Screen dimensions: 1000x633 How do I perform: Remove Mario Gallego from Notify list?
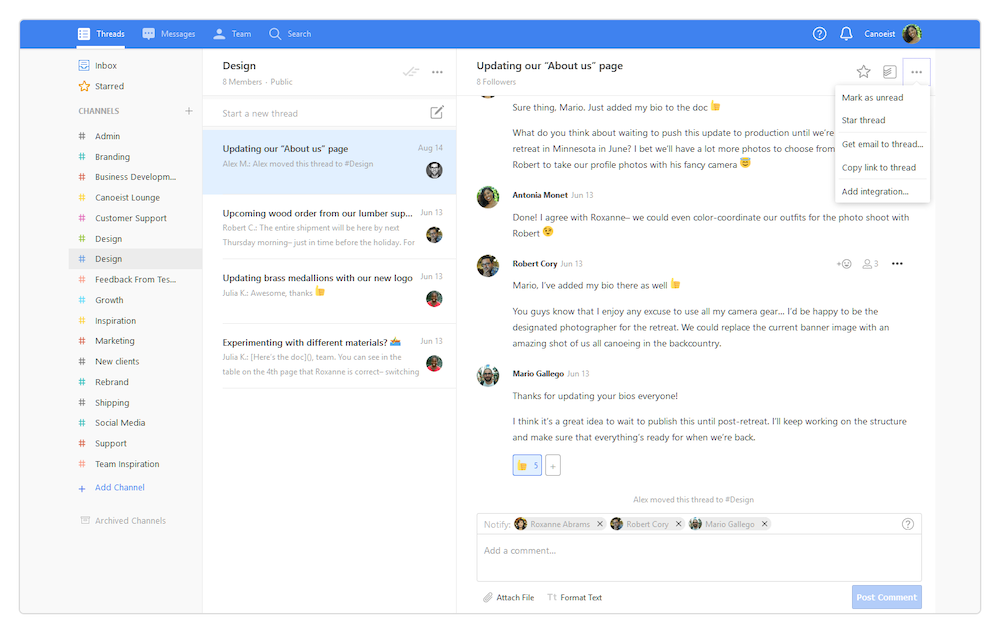pos(764,524)
